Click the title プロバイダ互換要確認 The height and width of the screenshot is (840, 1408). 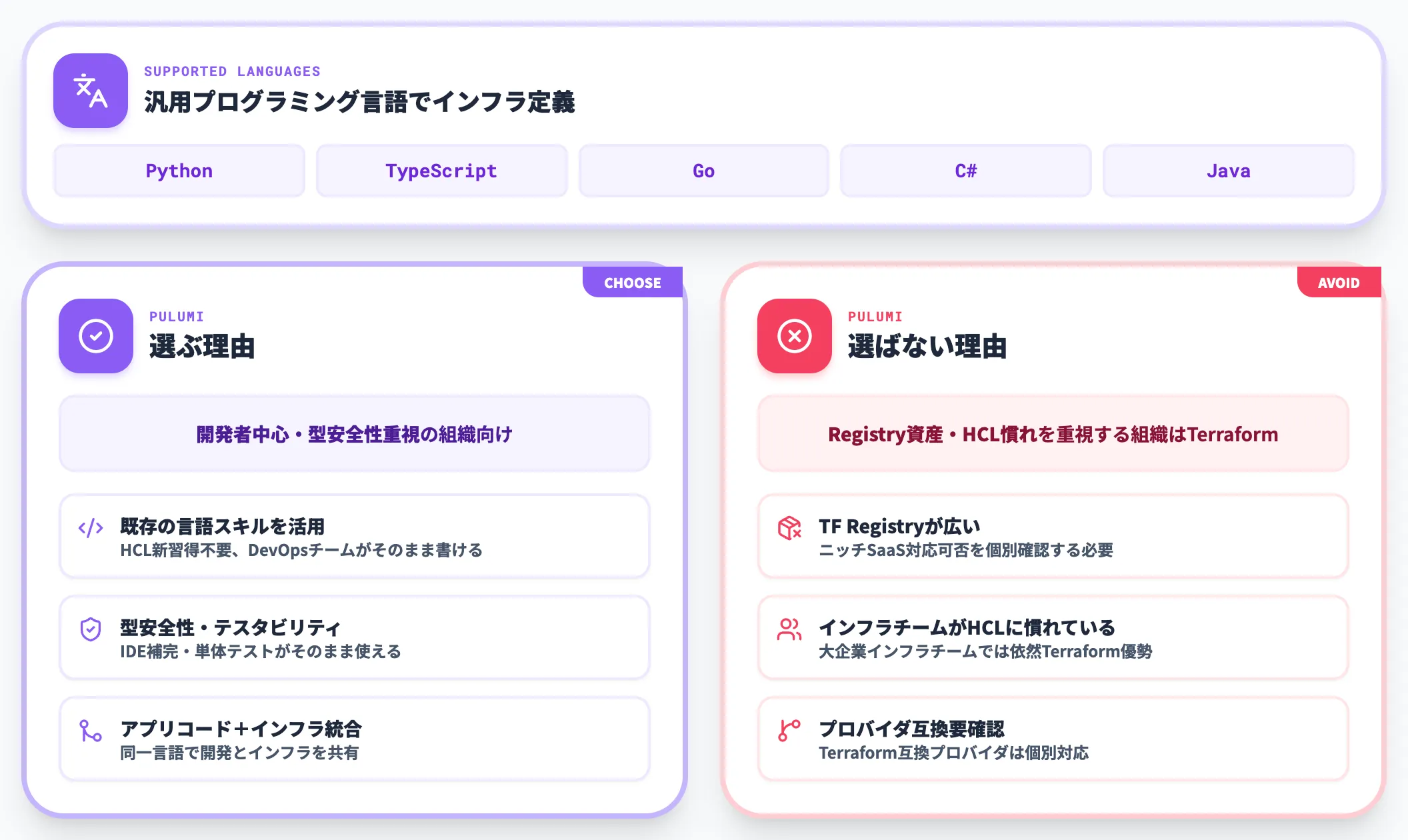[911, 729]
